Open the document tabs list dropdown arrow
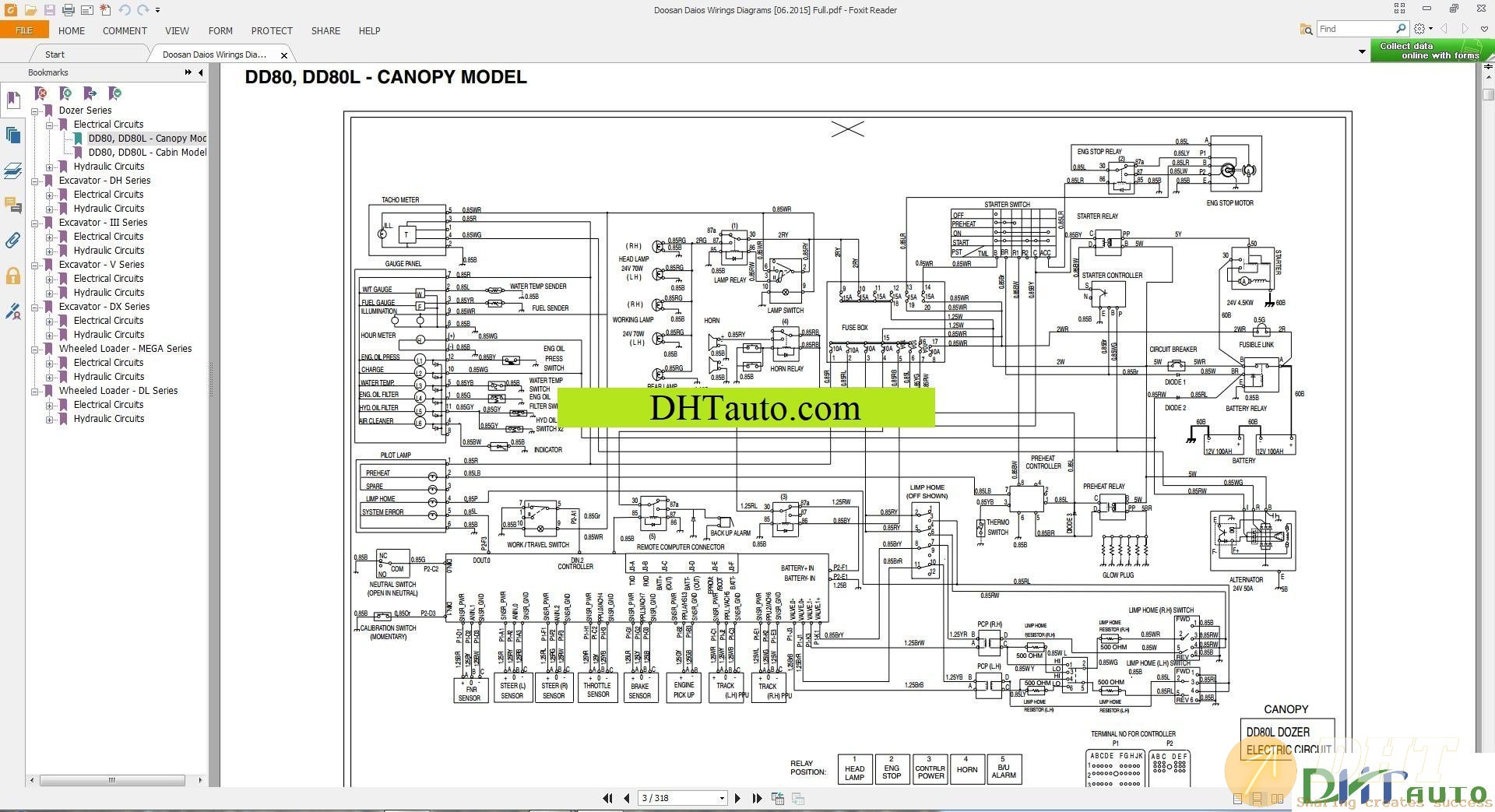Screen dimensions: 1495x812 (1362, 52)
